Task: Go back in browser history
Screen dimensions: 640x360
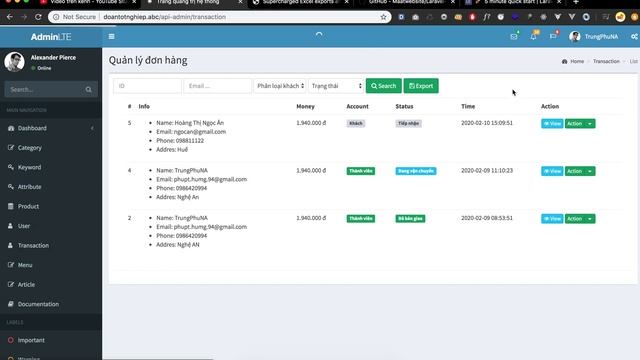Action: (x=9, y=17)
